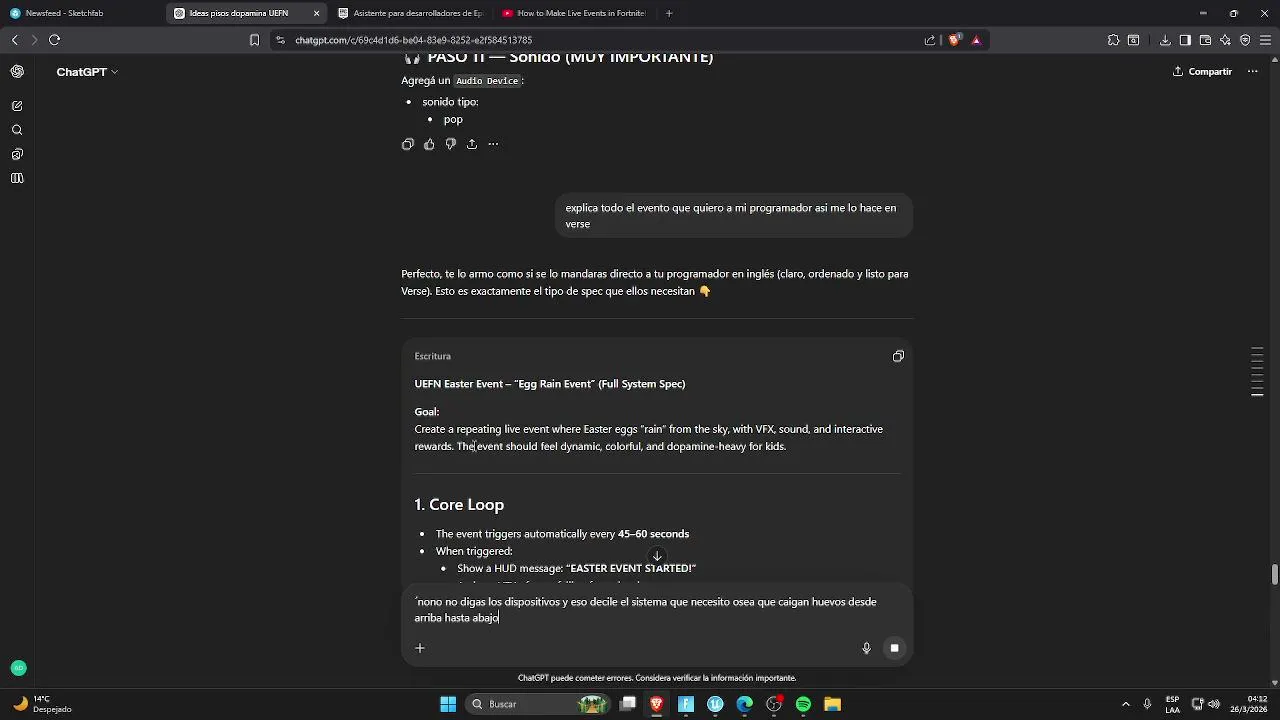Open Brave Leo AI icon
This screenshot has height=720, width=1280.
click(x=1225, y=40)
